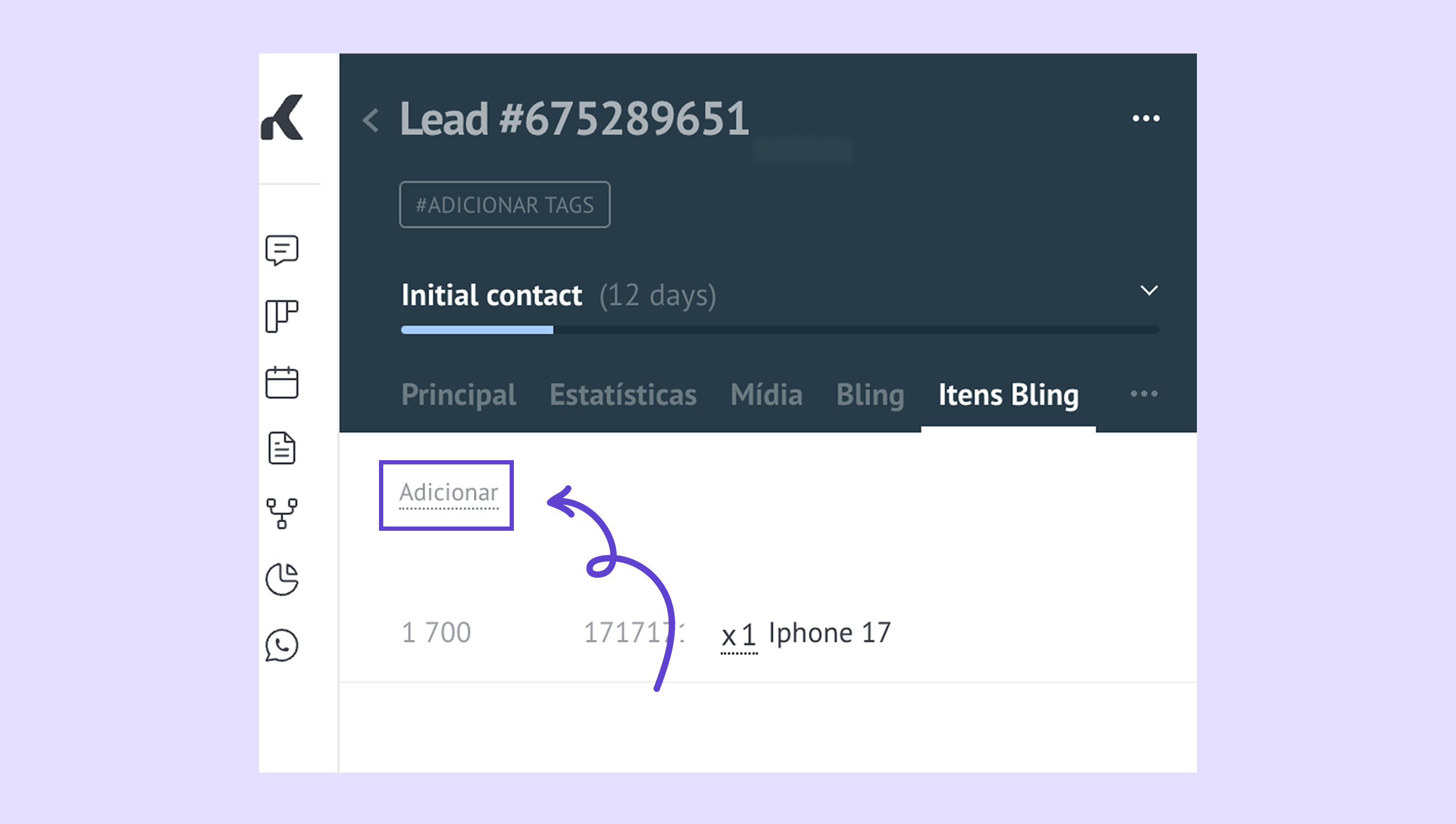The width and height of the screenshot is (1456, 824).
Task: Open the chat messages icon in sidebar
Action: click(282, 249)
